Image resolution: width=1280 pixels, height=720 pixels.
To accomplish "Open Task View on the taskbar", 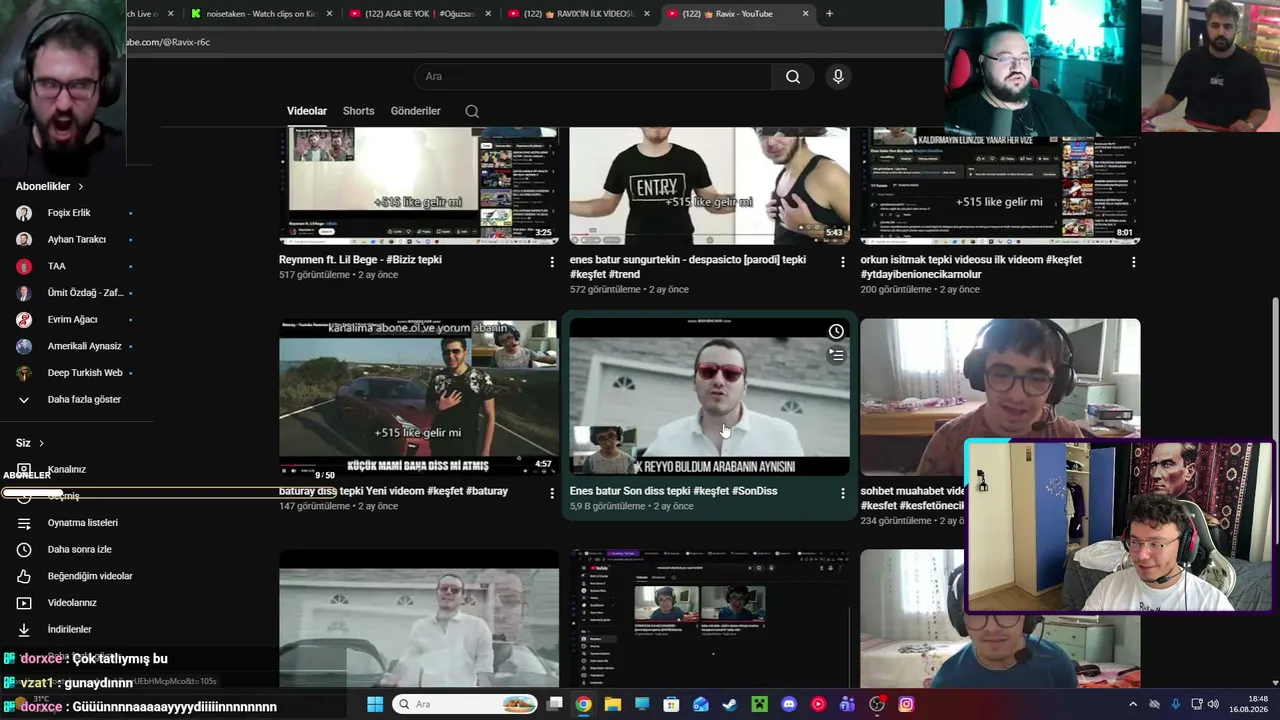I will (555, 704).
